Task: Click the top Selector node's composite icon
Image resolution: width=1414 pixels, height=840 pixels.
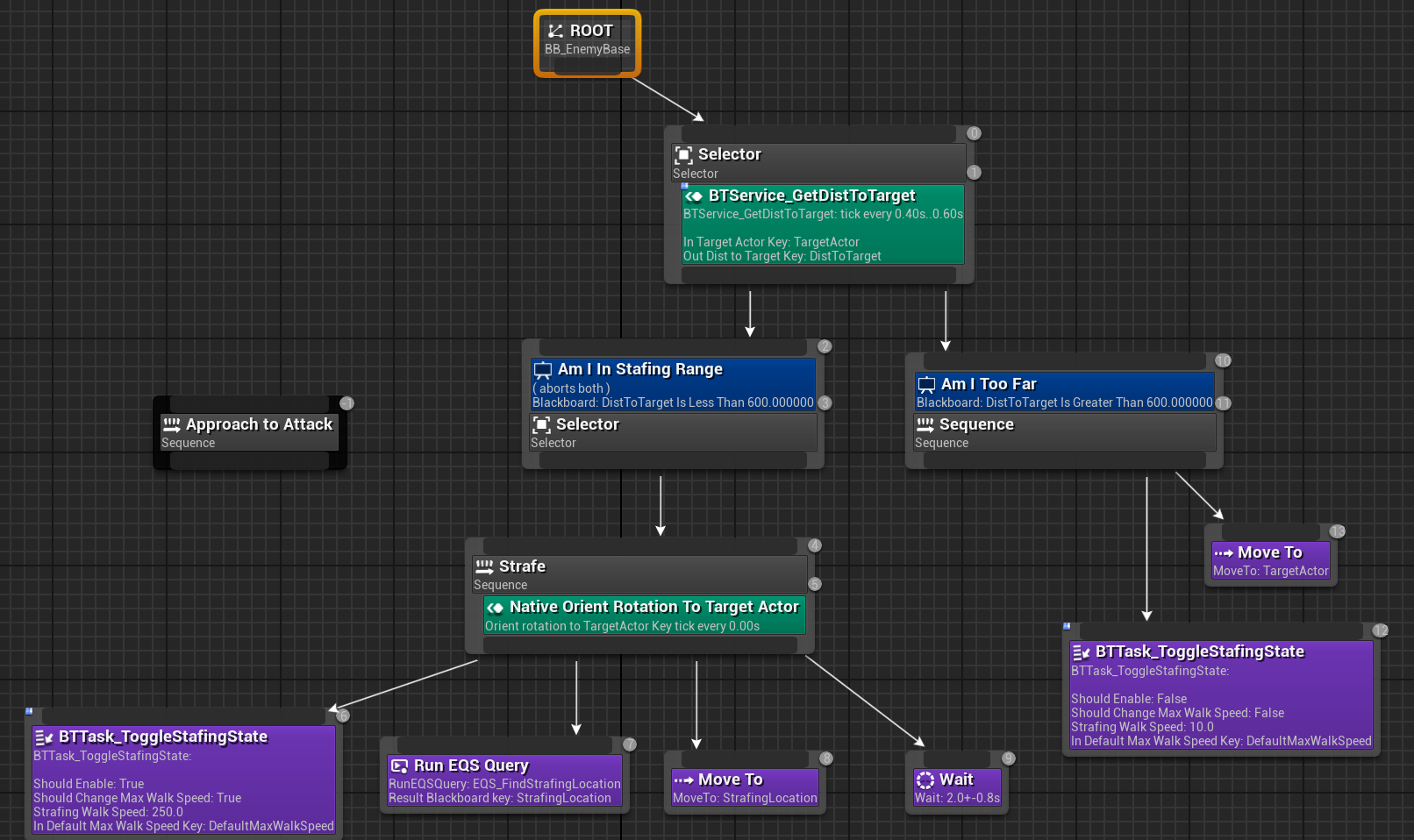Action: click(683, 155)
